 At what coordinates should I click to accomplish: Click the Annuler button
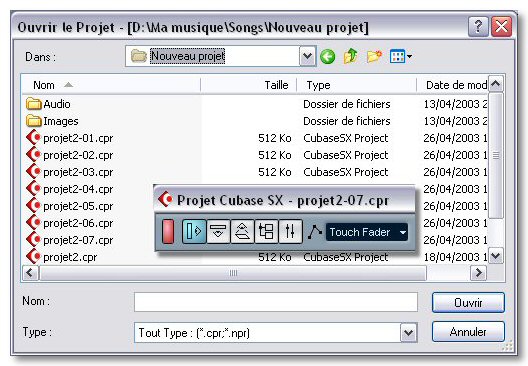click(468, 332)
